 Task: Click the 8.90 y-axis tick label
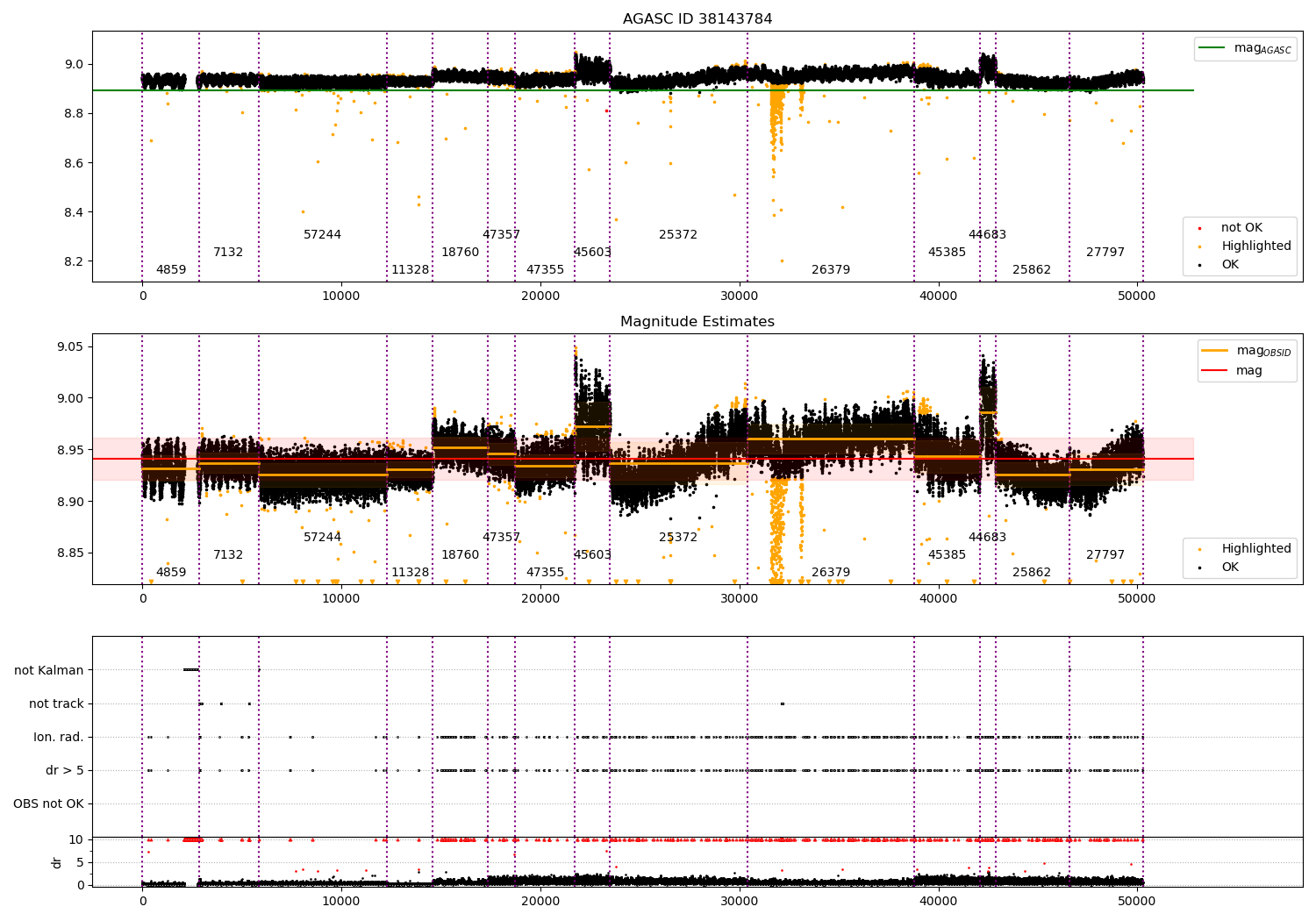(x=69, y=502)
